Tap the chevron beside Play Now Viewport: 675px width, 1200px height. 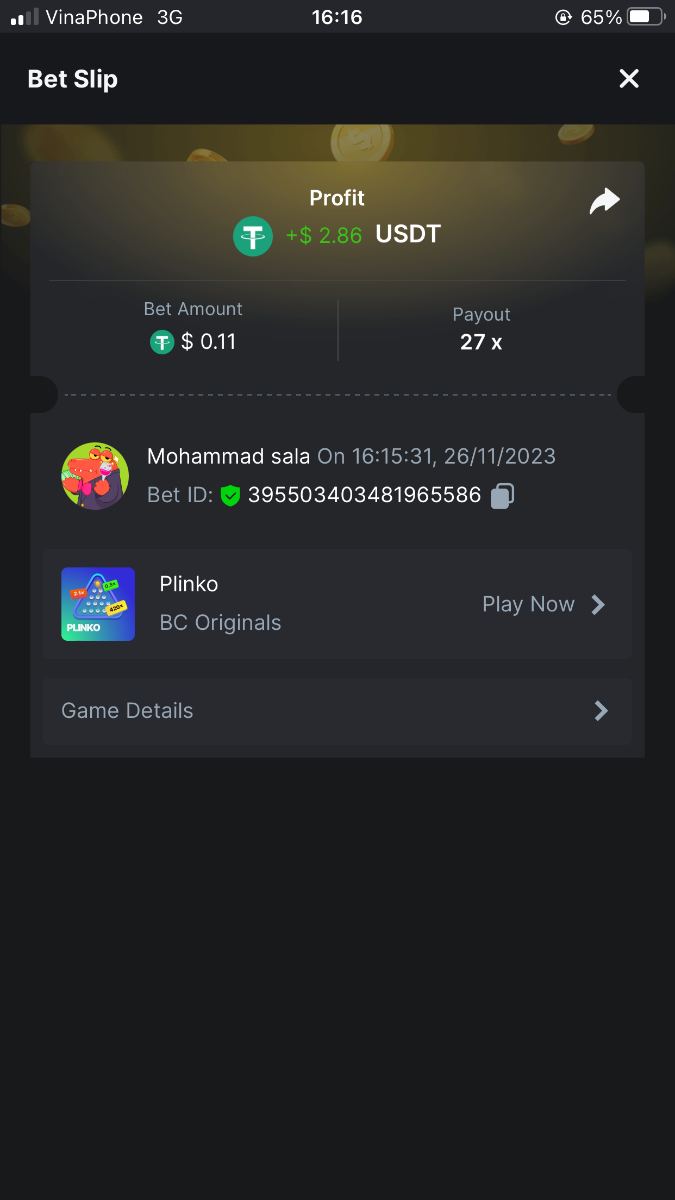[x=598, y=604]
